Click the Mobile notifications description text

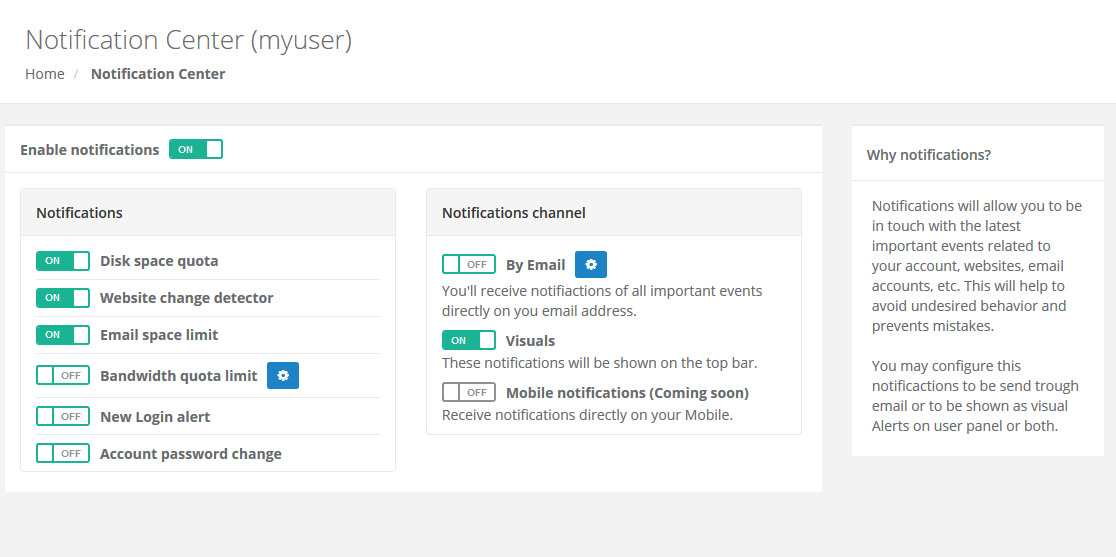coord(587,415)
